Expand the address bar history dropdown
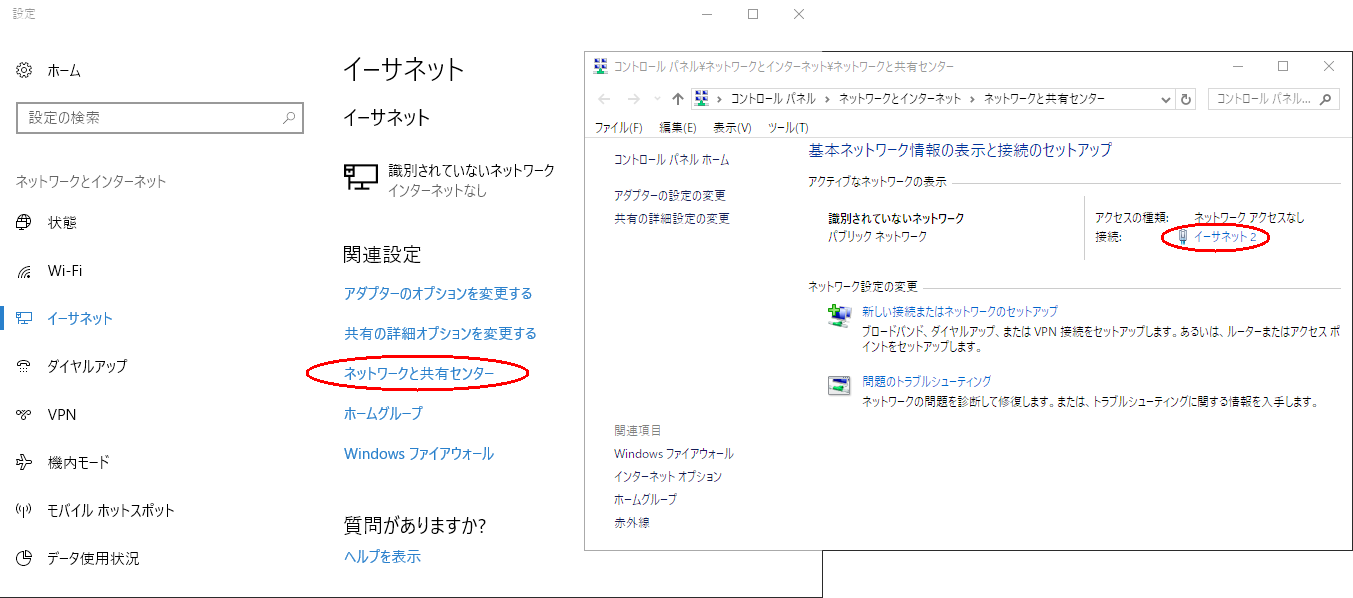 pyautogui.click(x=1166, y=99)
